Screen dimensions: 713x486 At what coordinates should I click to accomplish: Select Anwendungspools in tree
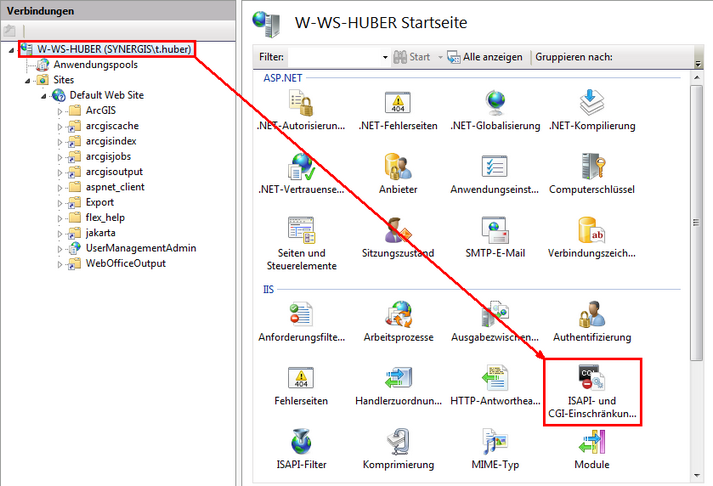[x=95, y=65]
